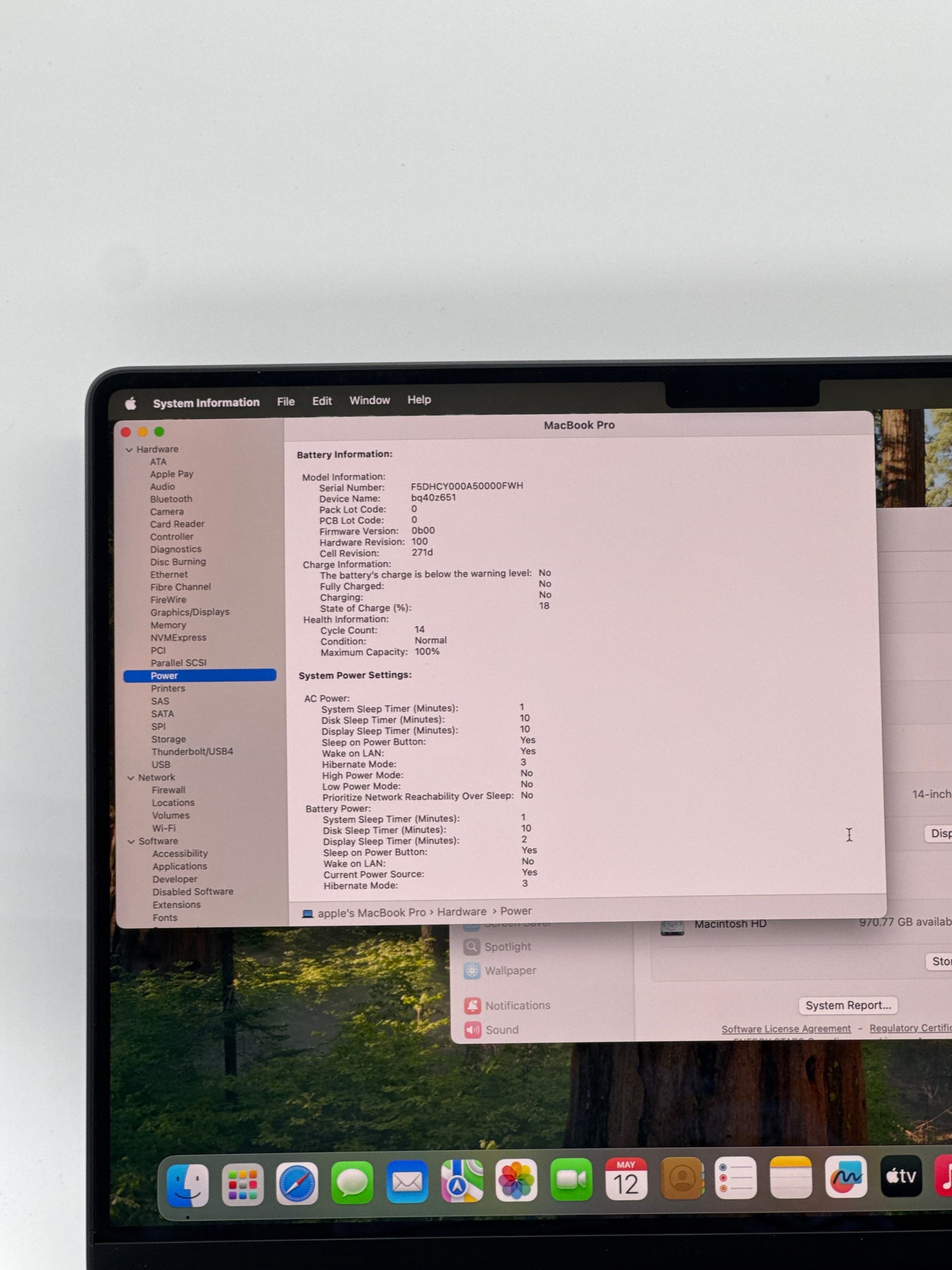Start FaceTime from the Dock
Image resolution: width=952 pixels, height=1270 pixels.
point(571,1179)
